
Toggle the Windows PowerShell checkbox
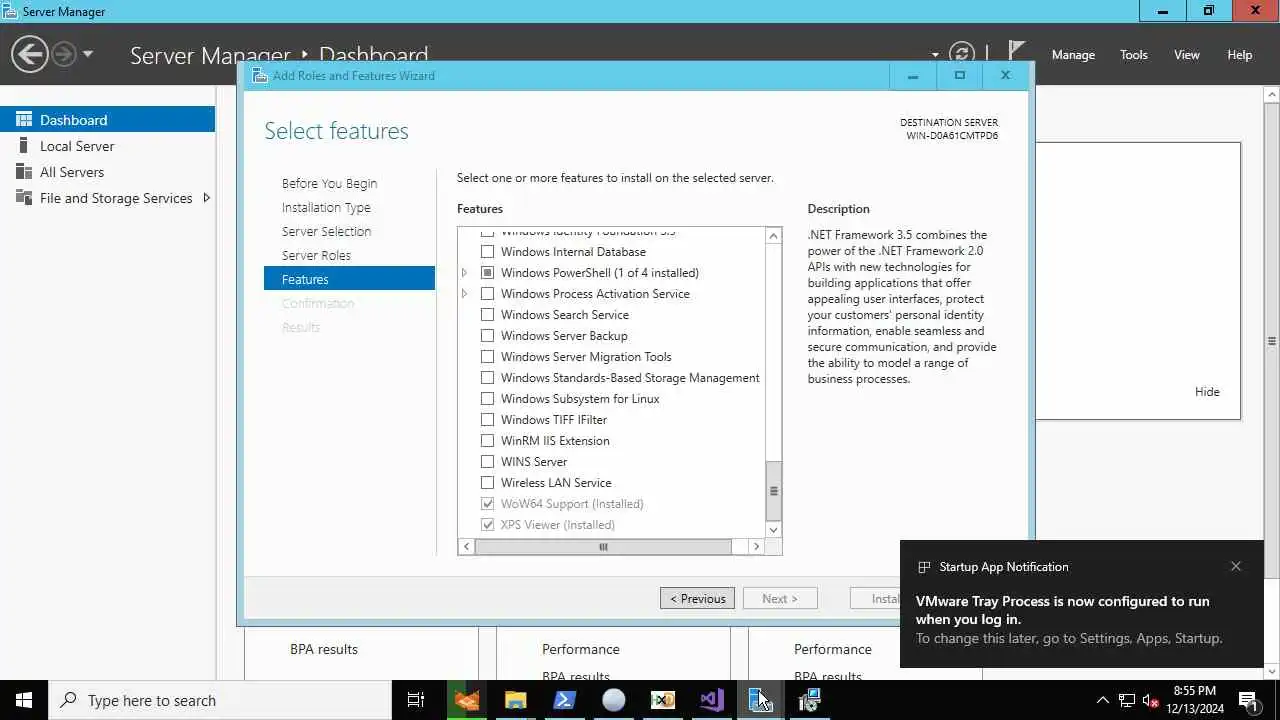click(488, 273)
